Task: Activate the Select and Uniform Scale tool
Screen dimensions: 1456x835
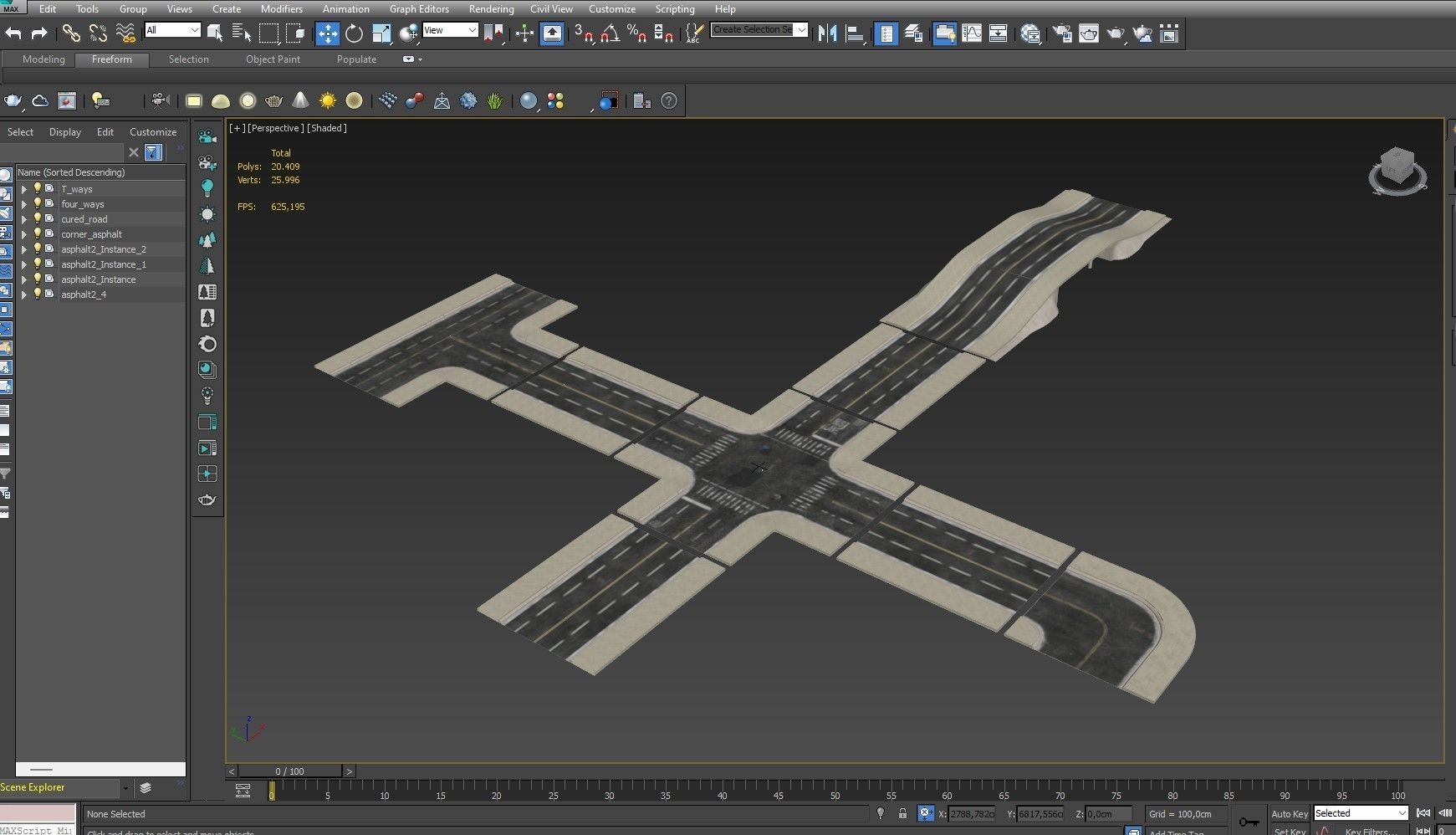Action: (381, 33)
